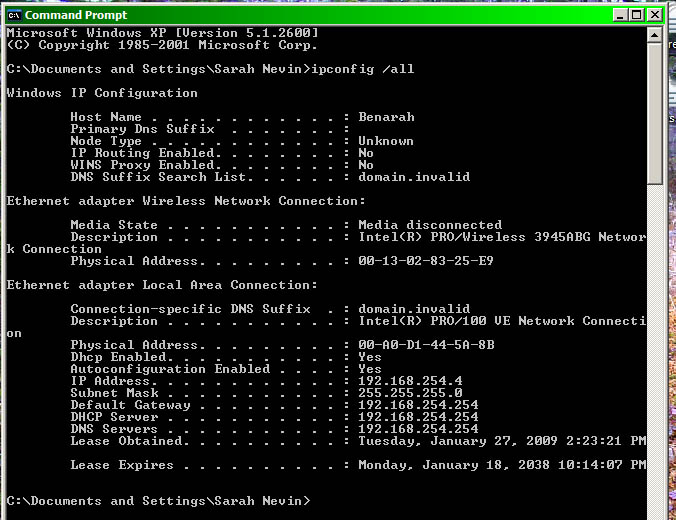Click the Command Prompt title bar text
The width and height of the screenshot is (676, 520).
(75, 15)
